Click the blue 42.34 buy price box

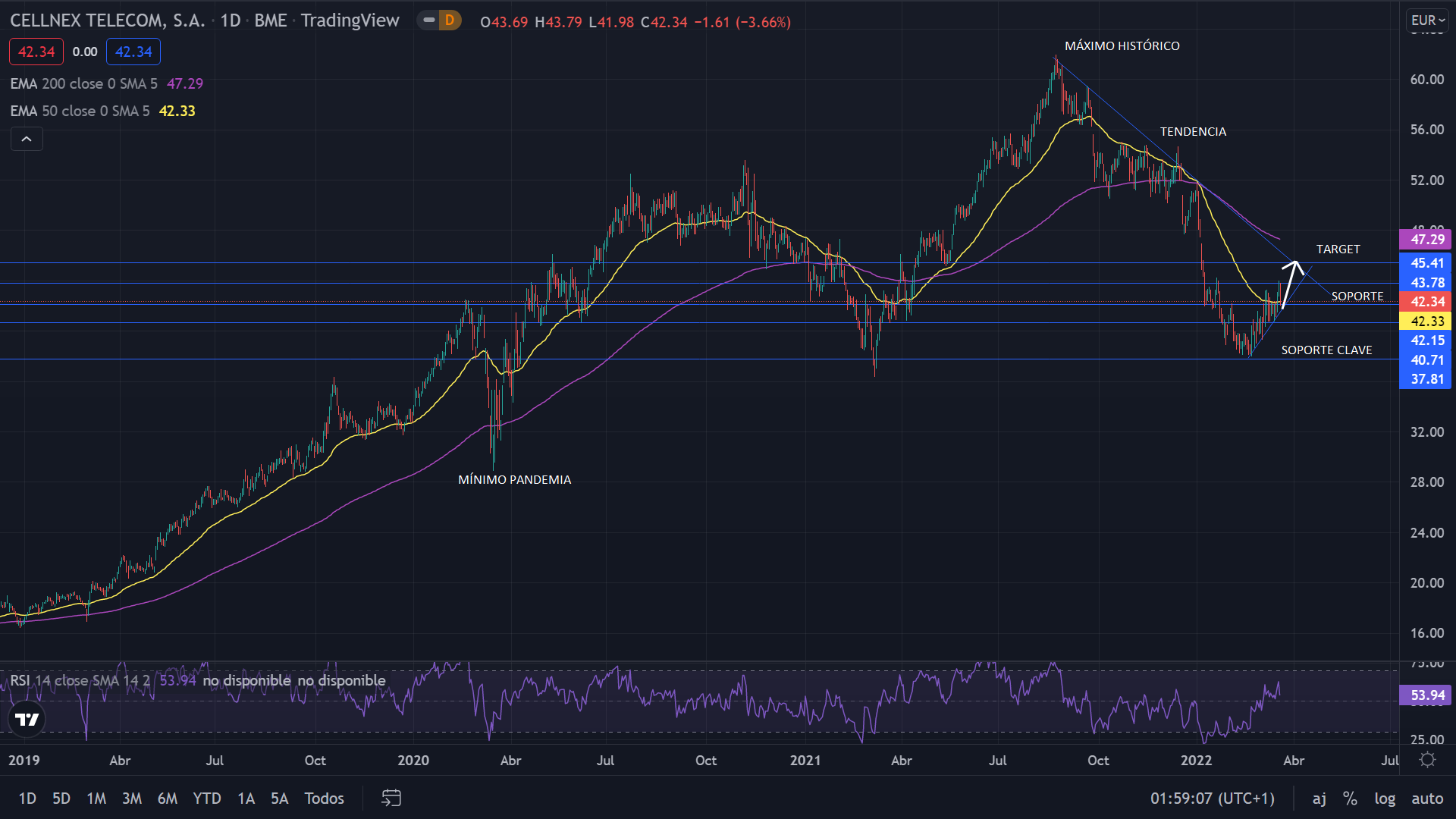(133, 52)
